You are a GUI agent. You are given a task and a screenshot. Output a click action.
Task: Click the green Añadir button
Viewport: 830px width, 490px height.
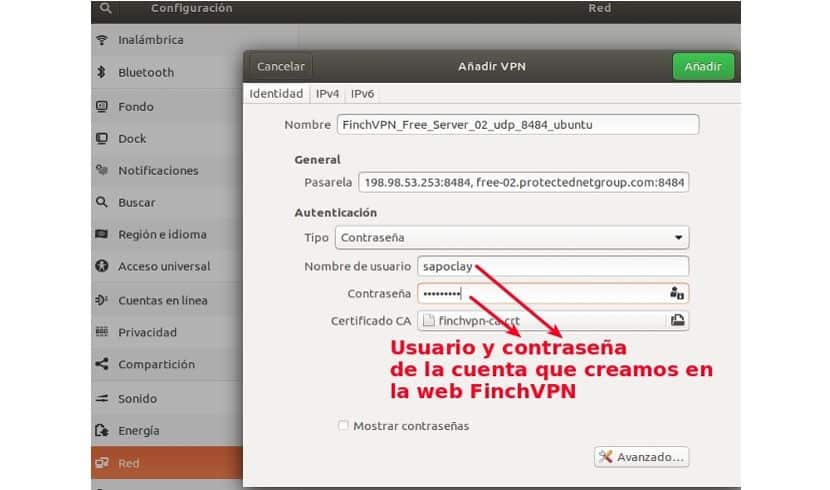(x=703, y=66)
